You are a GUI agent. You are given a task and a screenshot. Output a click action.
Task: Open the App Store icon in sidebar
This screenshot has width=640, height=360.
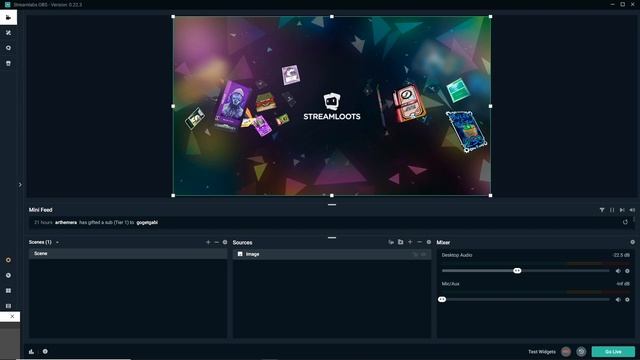click(8, 48)
